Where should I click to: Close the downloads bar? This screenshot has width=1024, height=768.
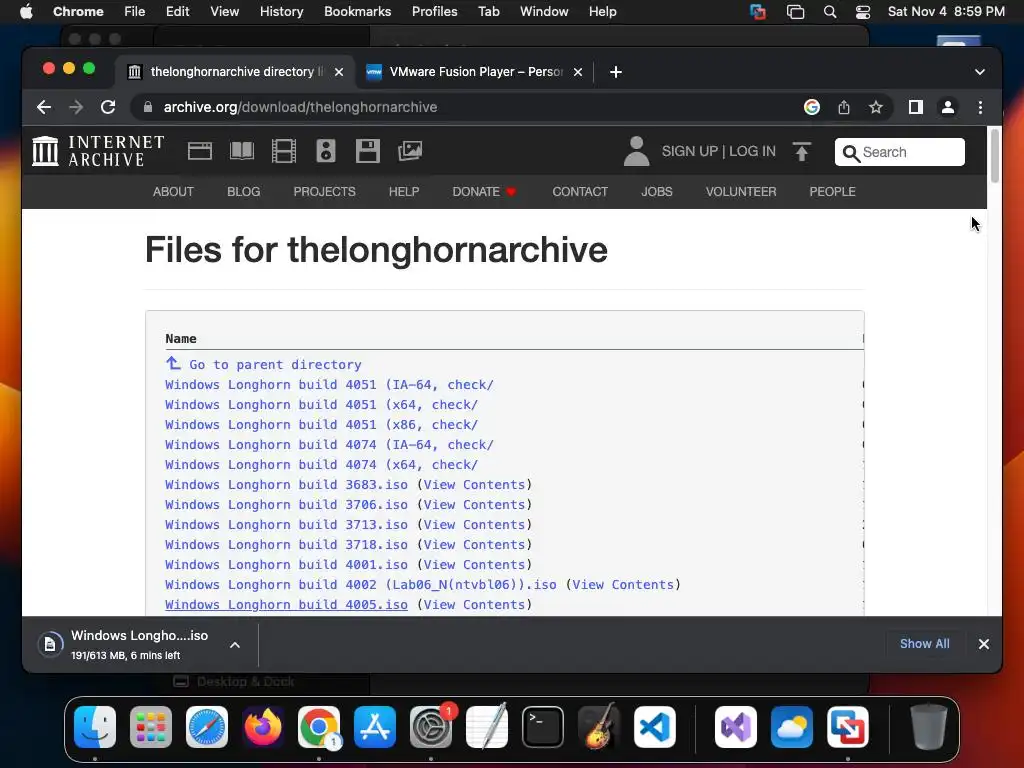tap(984, 644)
